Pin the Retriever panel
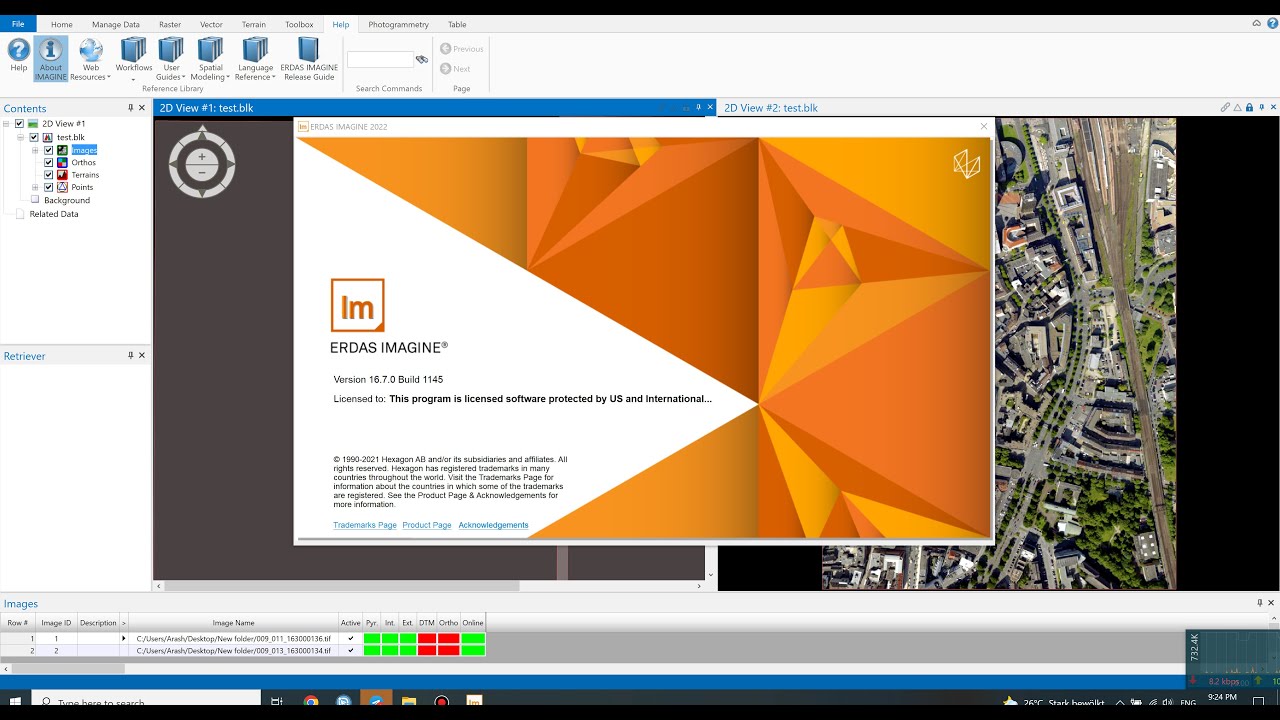The width and height of the screenshot is (1280, 720). click(130, 356)
